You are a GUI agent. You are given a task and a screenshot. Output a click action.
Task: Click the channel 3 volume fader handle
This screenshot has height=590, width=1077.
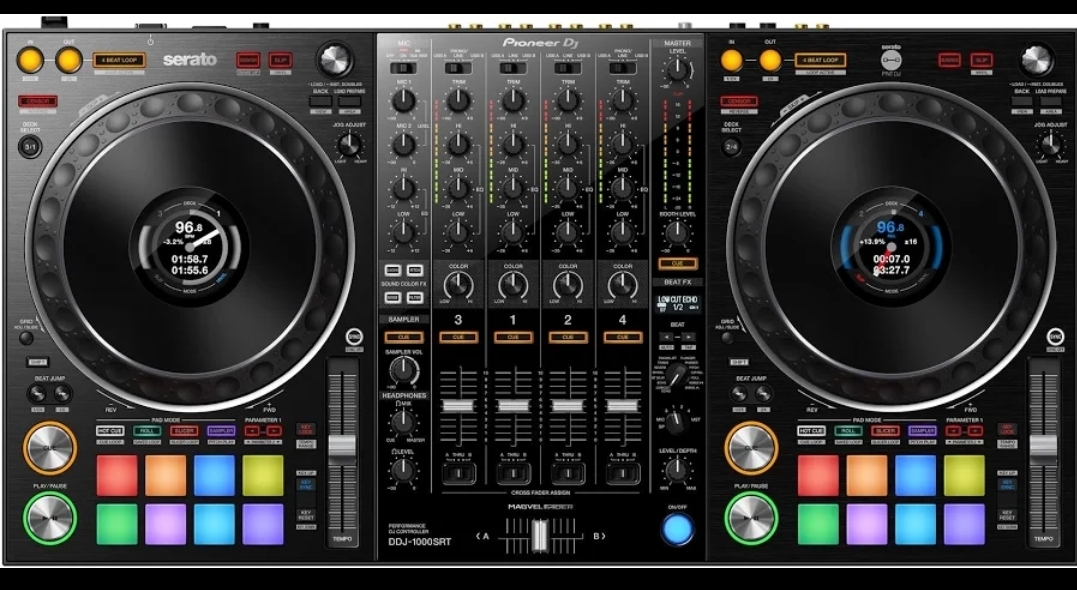(x=458, y=406)
